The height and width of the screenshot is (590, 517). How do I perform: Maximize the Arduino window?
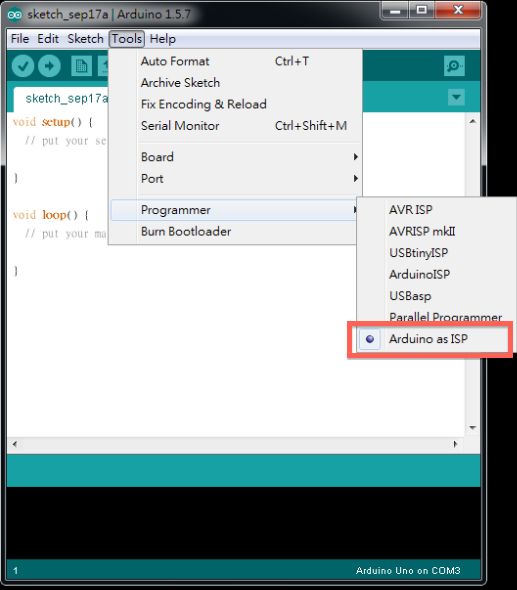421,11
